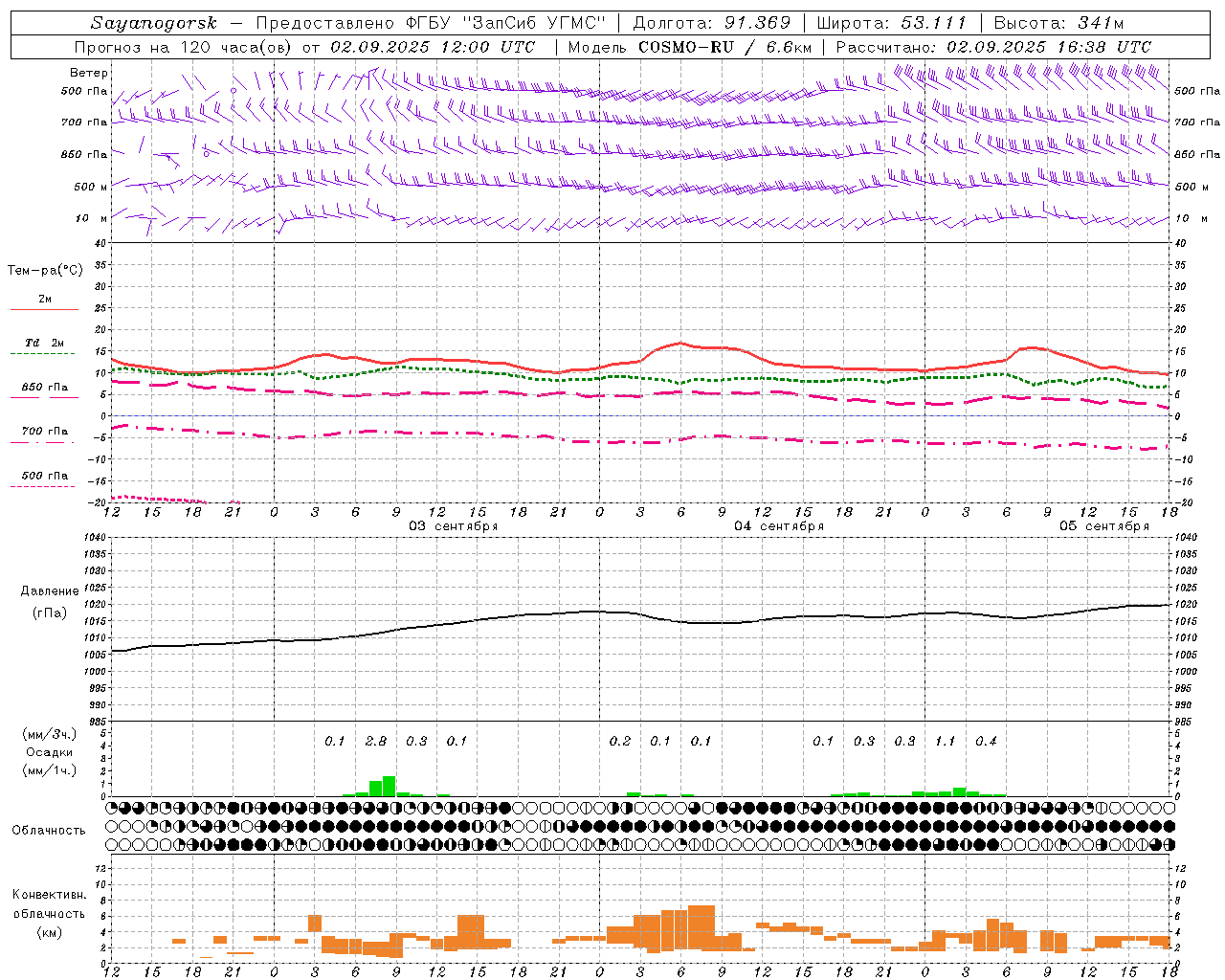The image size is (1225, 980).
Task: Click the 'Прогноз на 120 часа(ов)' forecast header
Action: [x=184, y=47]
